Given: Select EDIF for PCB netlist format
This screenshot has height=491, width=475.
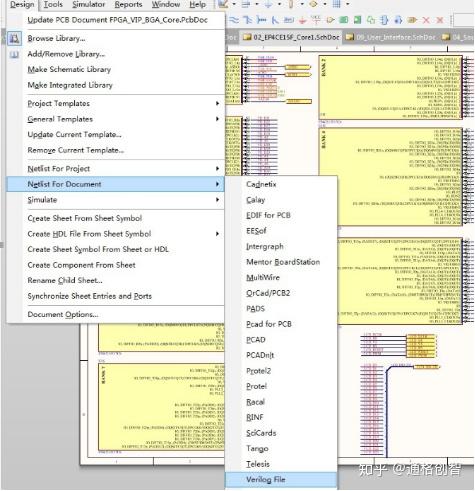Looking at the screenshot, I should (x=281, y=215).
